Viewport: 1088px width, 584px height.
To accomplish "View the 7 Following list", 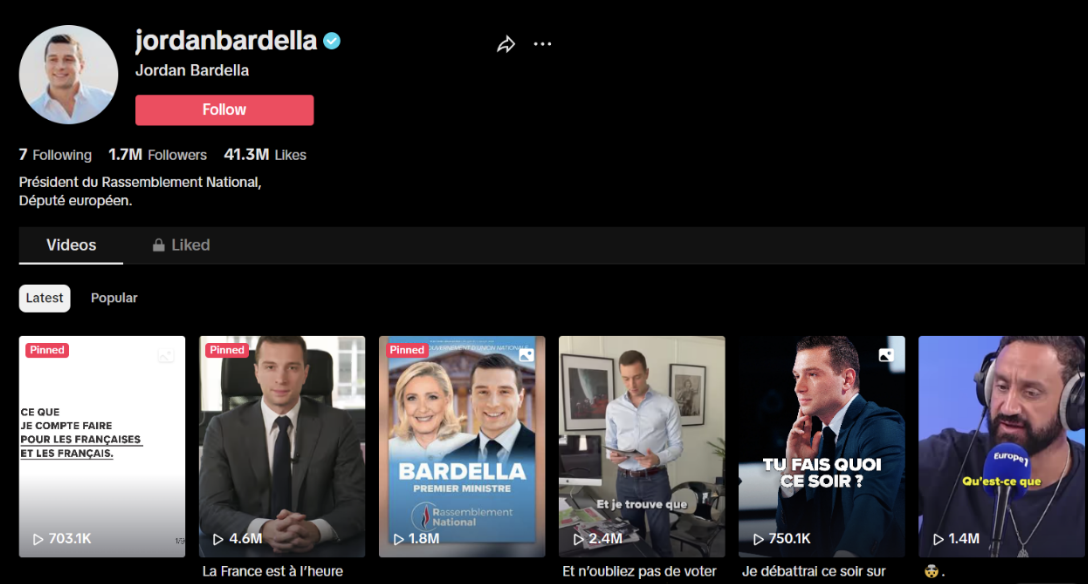I will click(55, 155).
